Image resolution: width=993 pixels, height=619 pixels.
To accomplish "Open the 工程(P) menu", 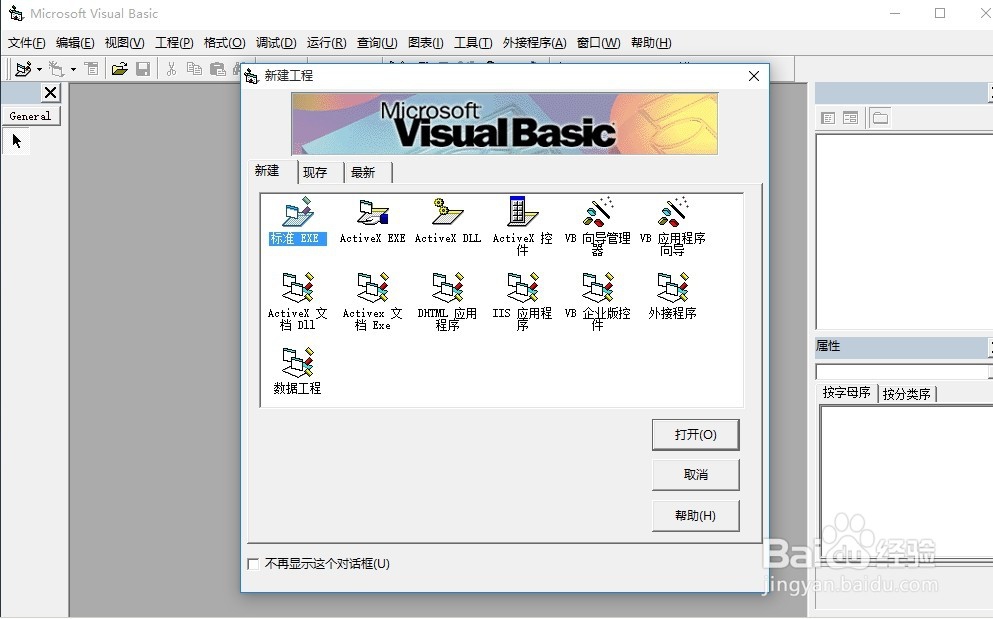I will pyautogui.click(x=174, y=42).
